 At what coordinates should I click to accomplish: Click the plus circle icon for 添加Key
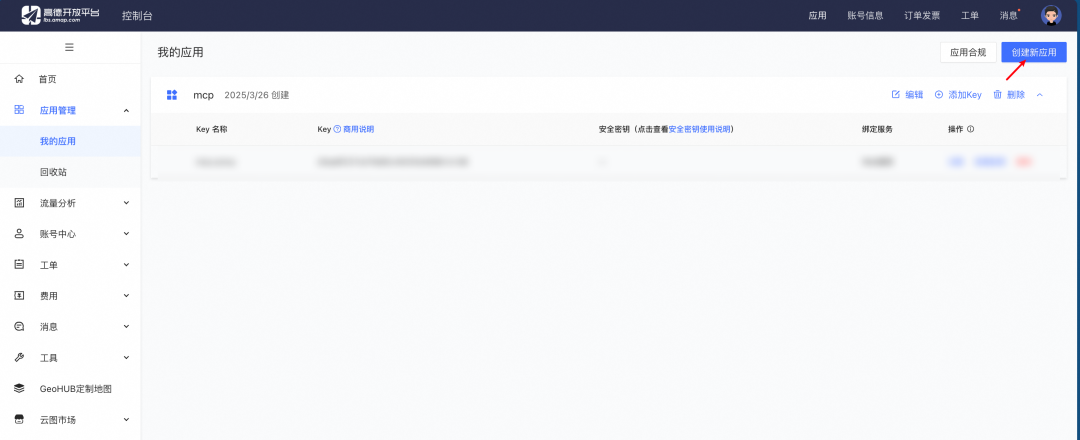[x=939, y=95]
